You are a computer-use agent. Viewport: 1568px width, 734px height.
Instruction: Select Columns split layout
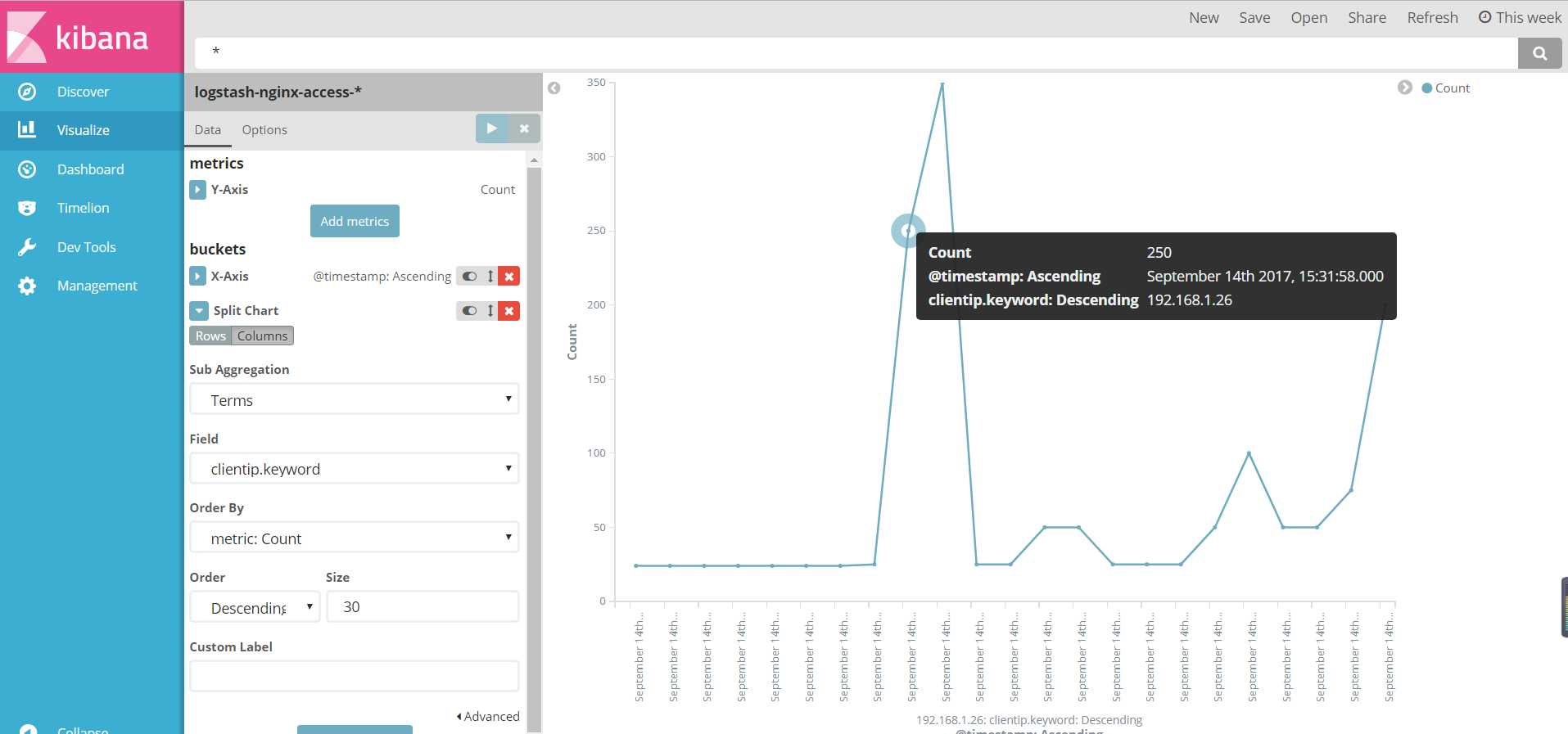tap(262, 335)
